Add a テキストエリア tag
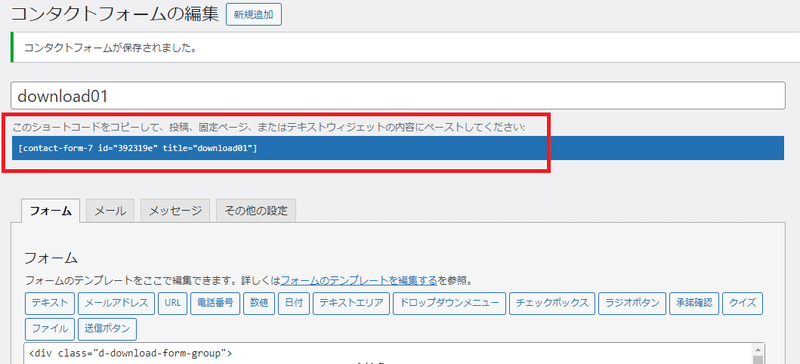 (351, 303)
